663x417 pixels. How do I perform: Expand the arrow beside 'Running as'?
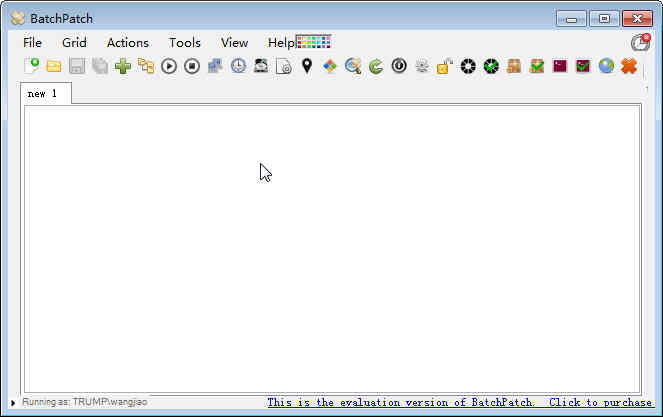pos(13,403)
